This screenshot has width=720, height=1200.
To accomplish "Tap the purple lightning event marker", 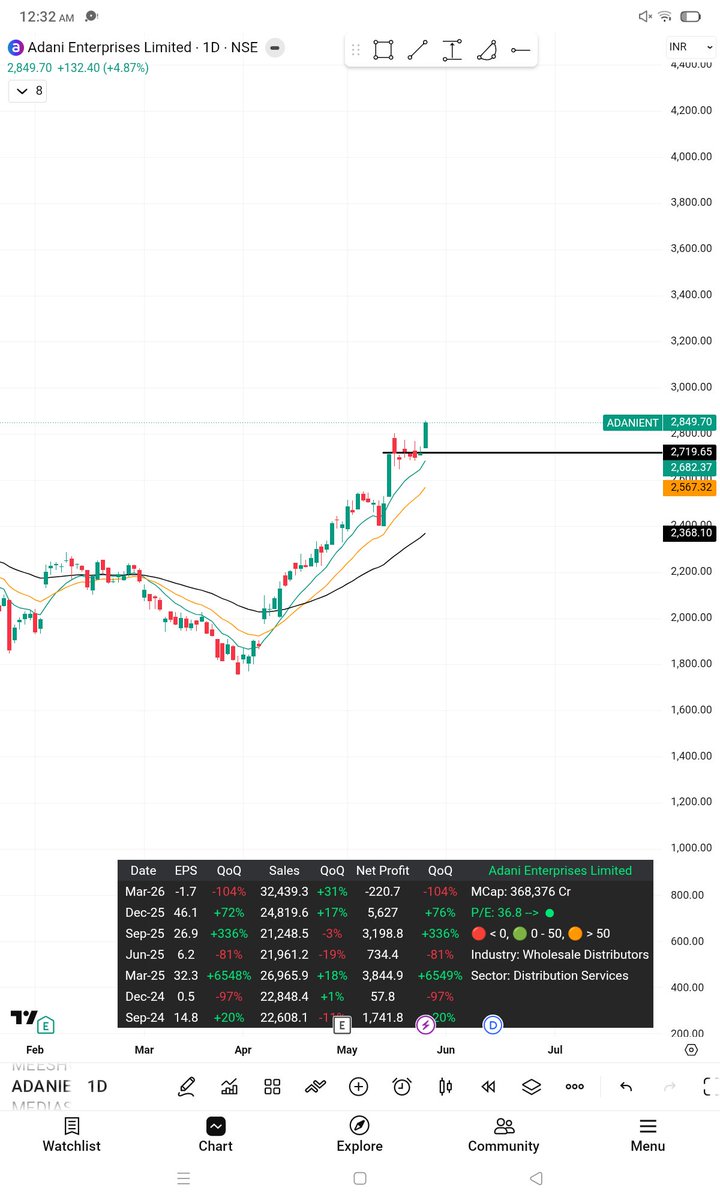I will click(425, 1025).
